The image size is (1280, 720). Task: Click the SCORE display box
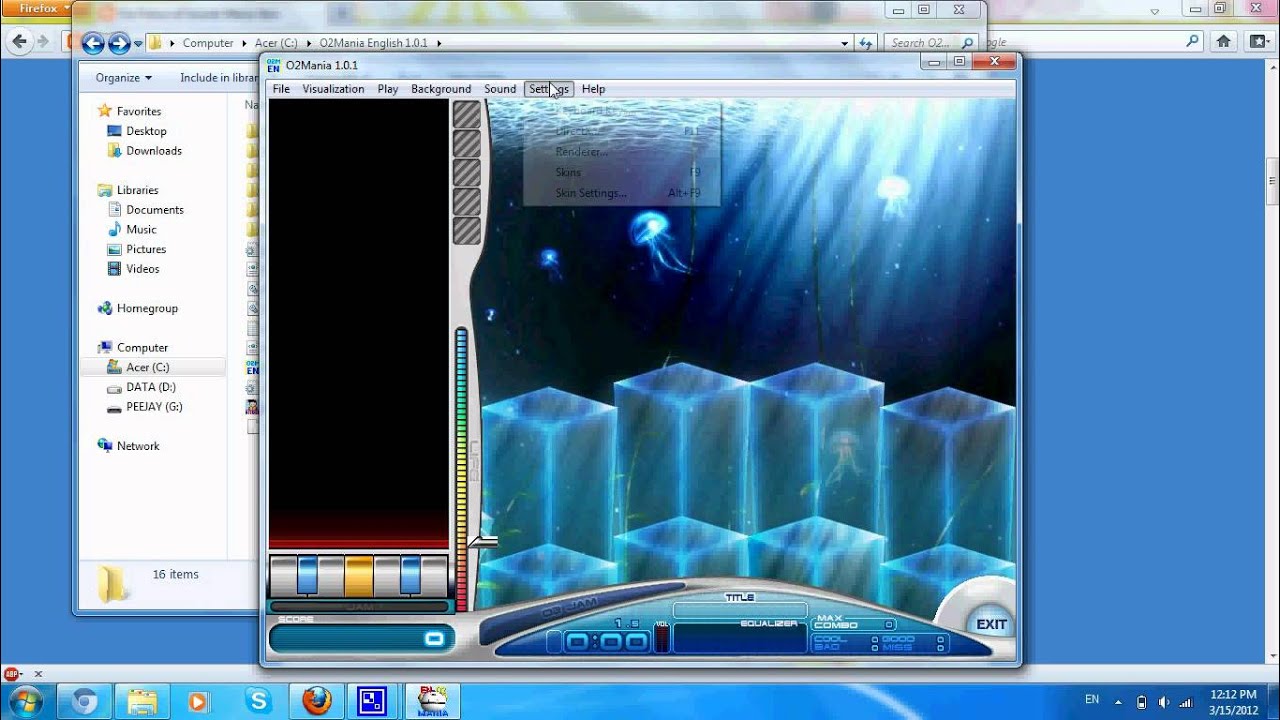[x=361, y=638]
